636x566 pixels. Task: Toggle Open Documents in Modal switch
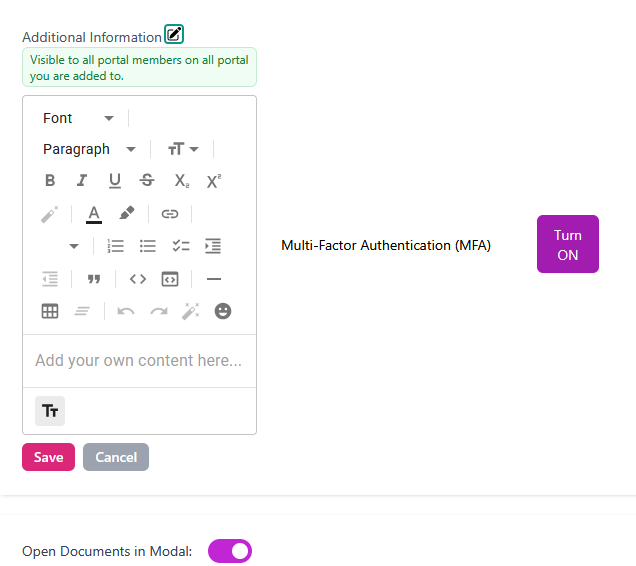click(230, 551)
